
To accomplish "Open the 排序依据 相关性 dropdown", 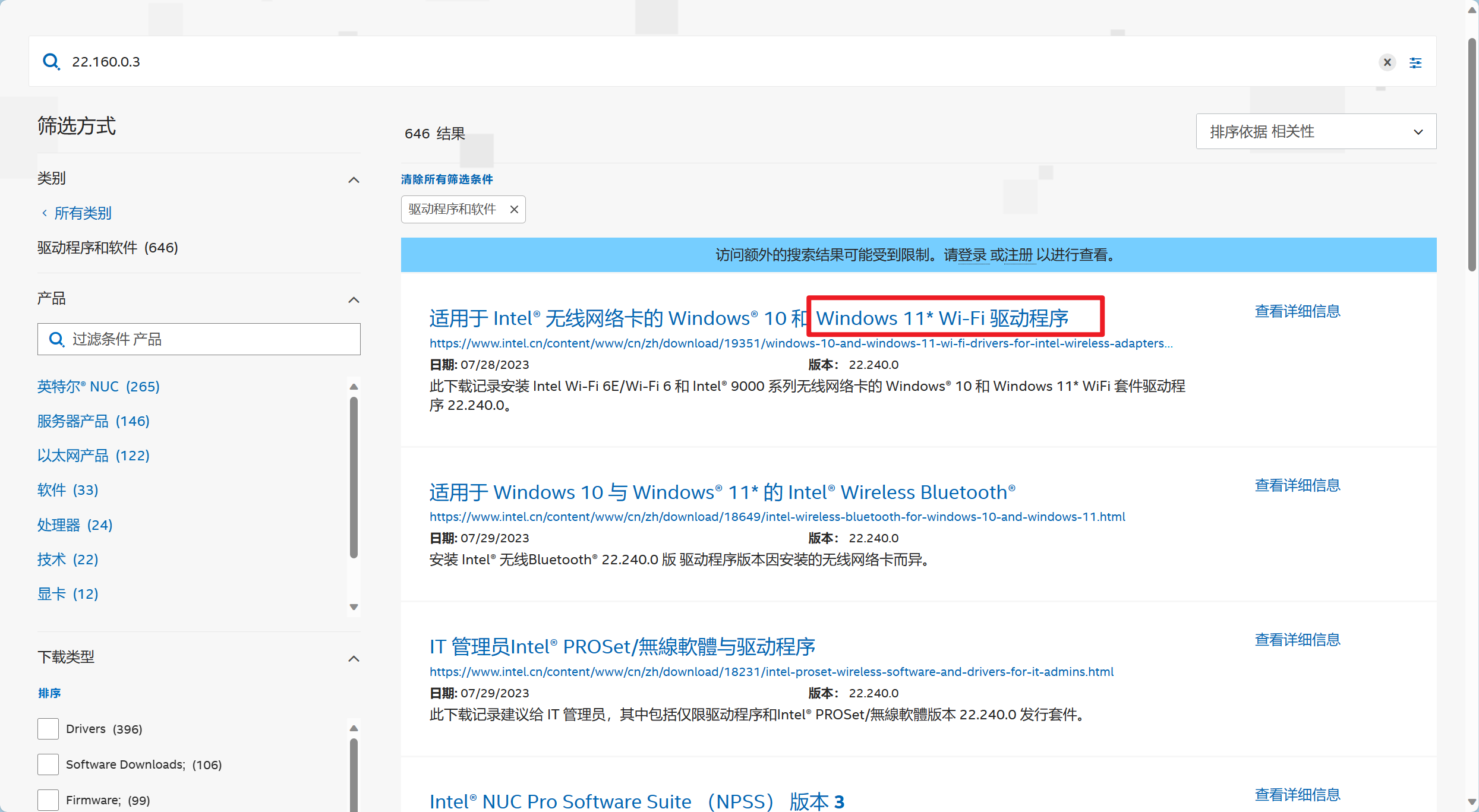I will click(x=1316, y=131).
